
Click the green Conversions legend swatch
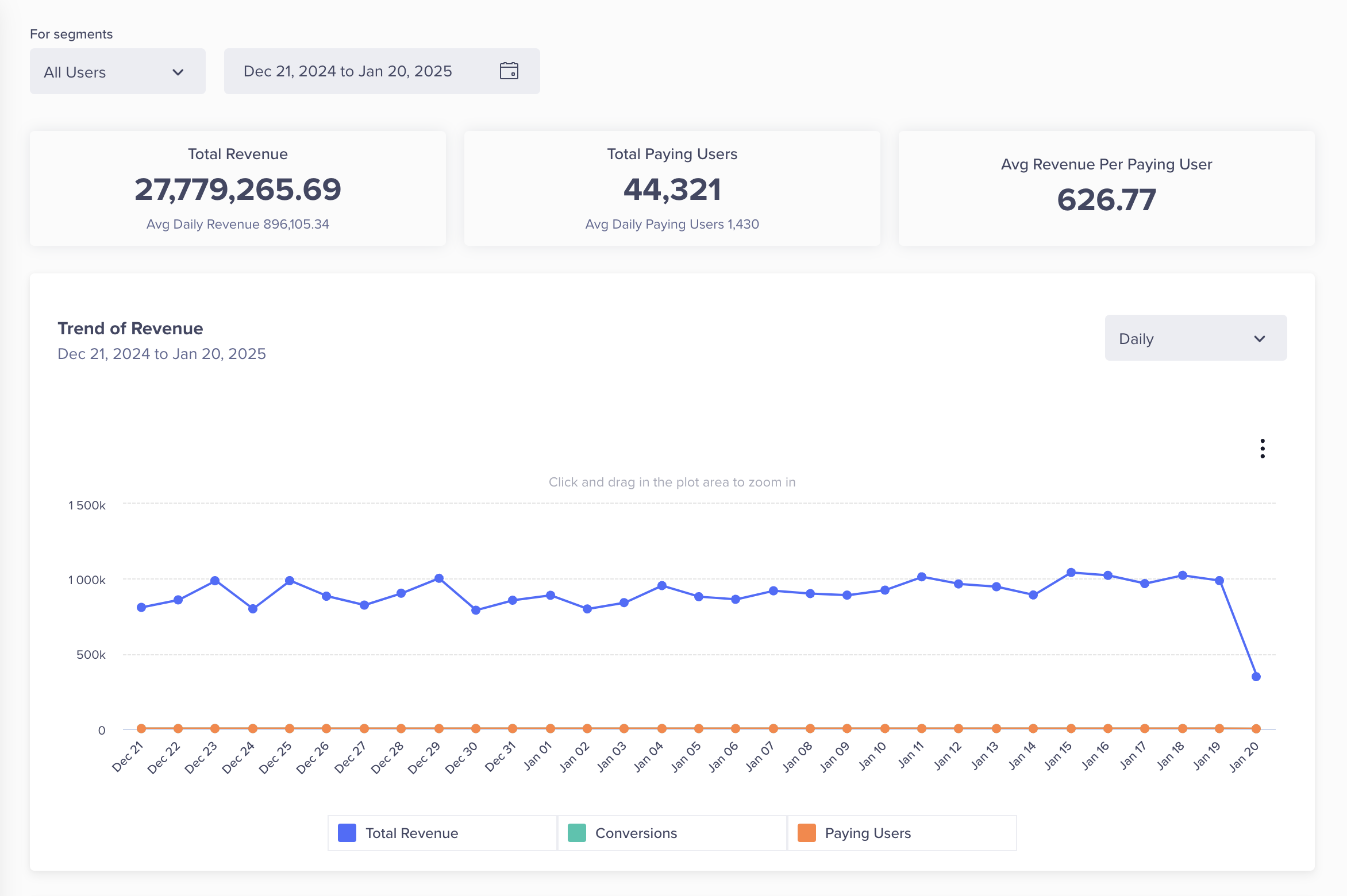(x=577, y=833)
